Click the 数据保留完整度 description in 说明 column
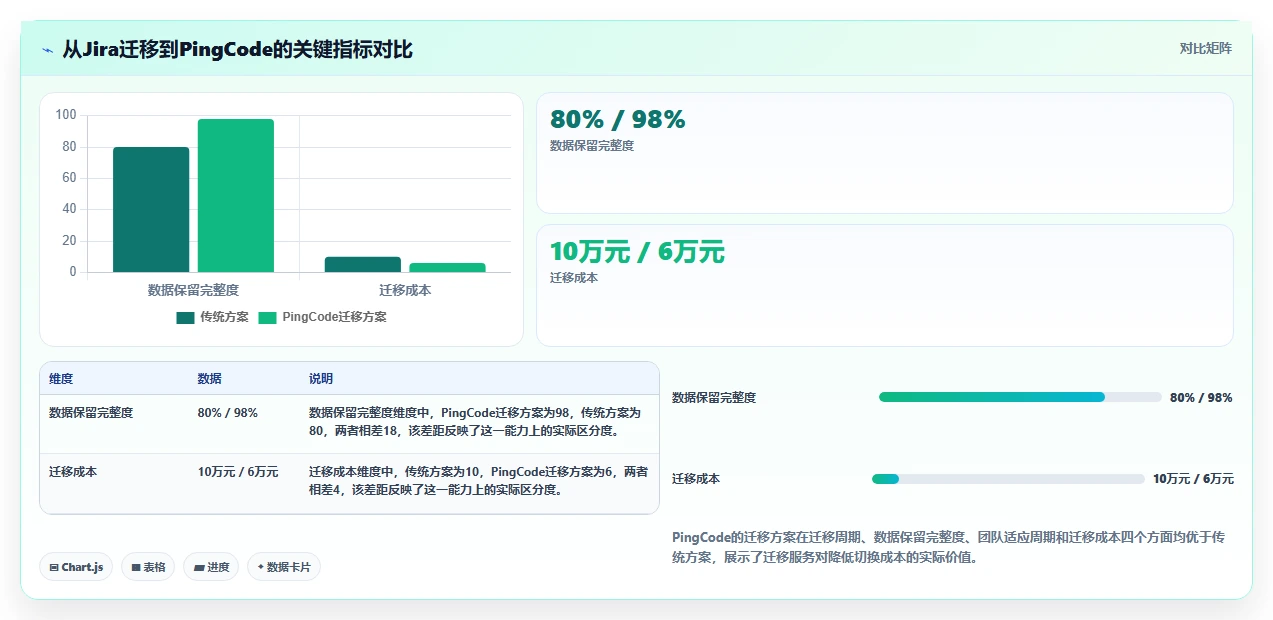Image resolution: width=1273 pixels, height=620 pixels. click(475, 422)
